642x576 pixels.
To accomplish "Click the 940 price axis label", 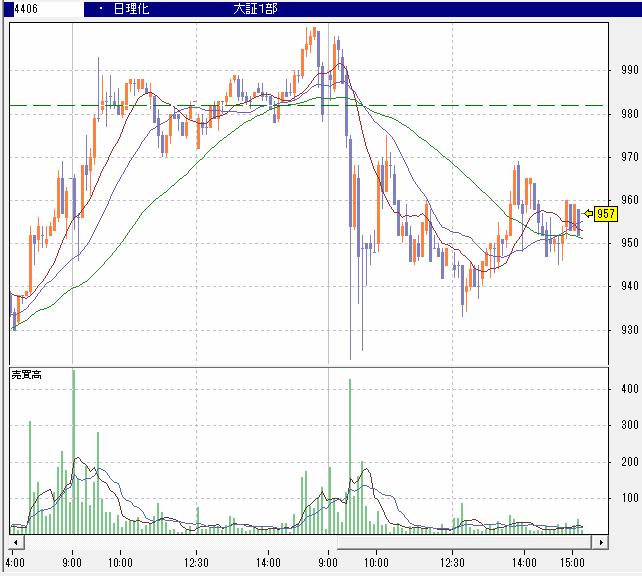I will click(629, 286).
